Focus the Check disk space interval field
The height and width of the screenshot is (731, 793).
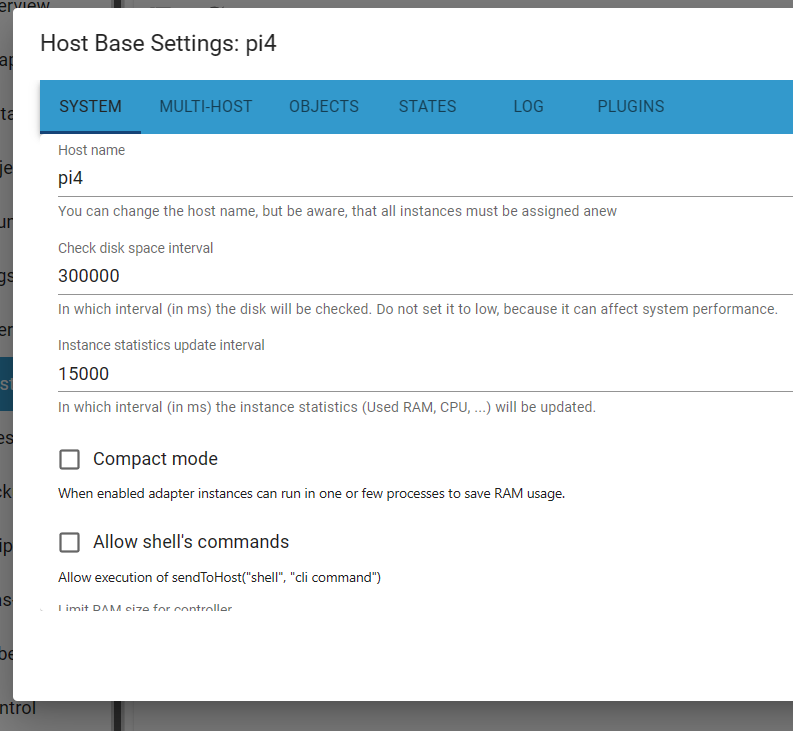tap(420, 276)
